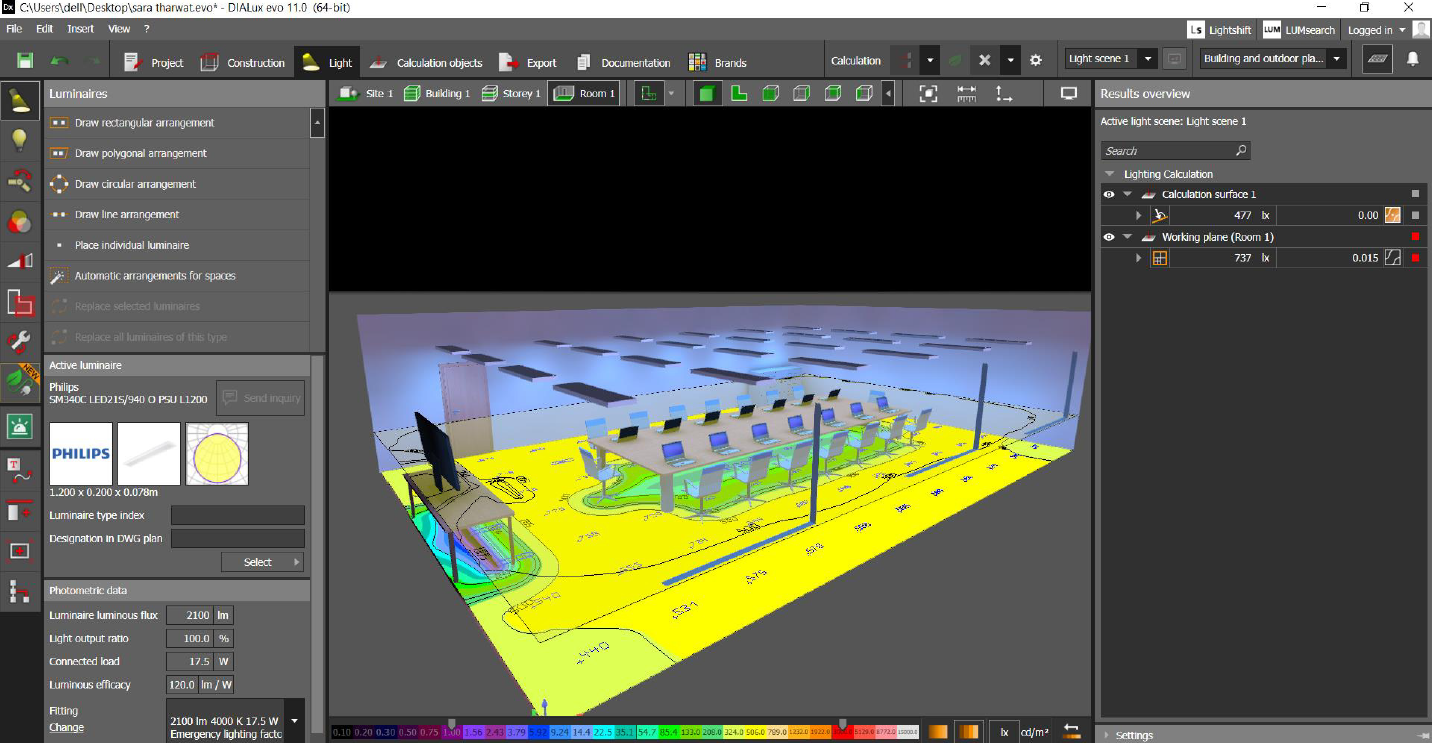The image size is (1432, 743).
Task: Open the calculation settings gear icon
Action: click(x=1035, y=60)
